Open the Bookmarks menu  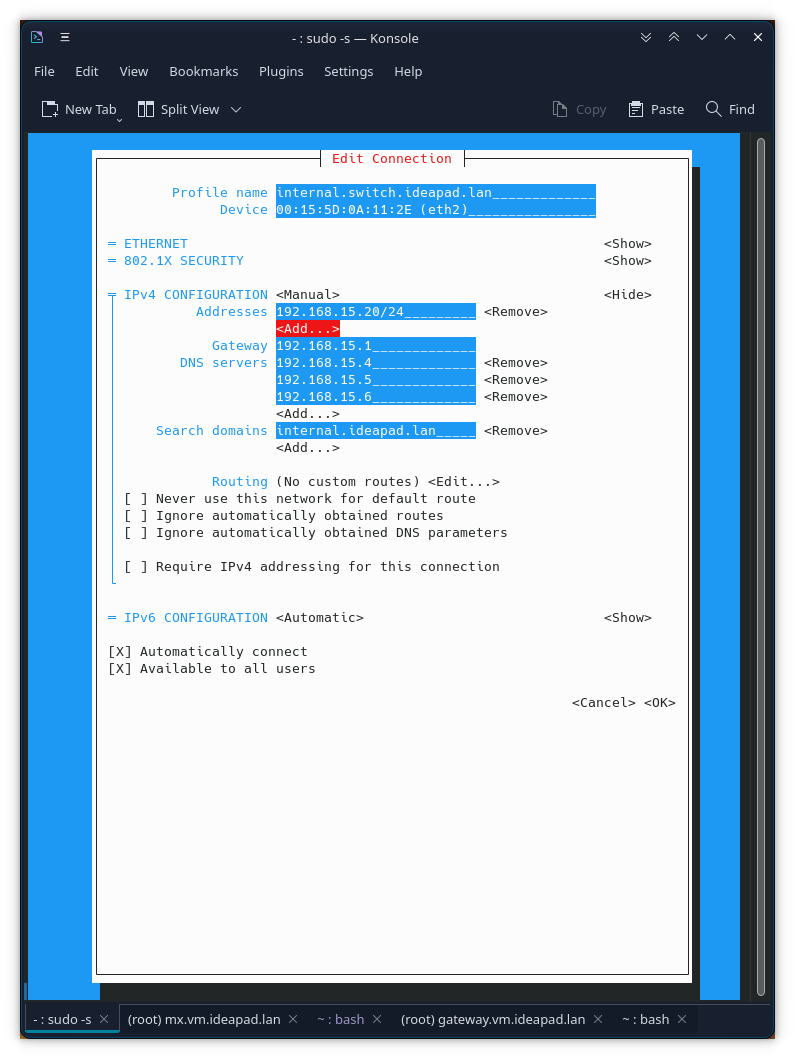(x=204, y=72)
